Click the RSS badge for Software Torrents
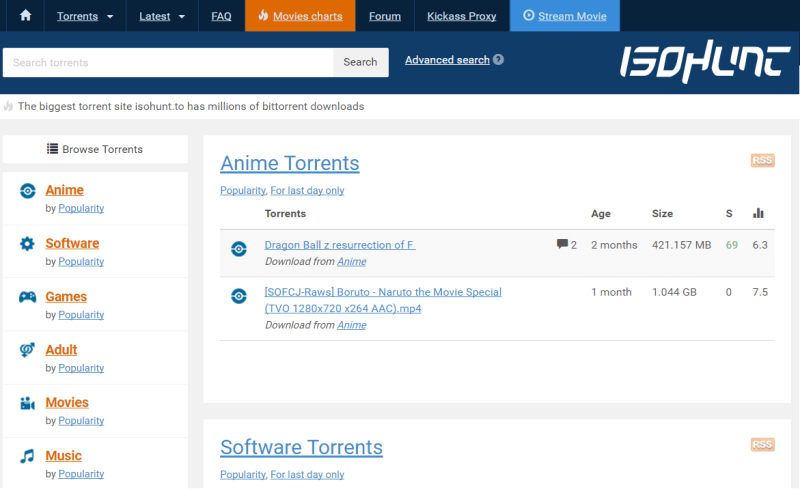 point(763,445)
